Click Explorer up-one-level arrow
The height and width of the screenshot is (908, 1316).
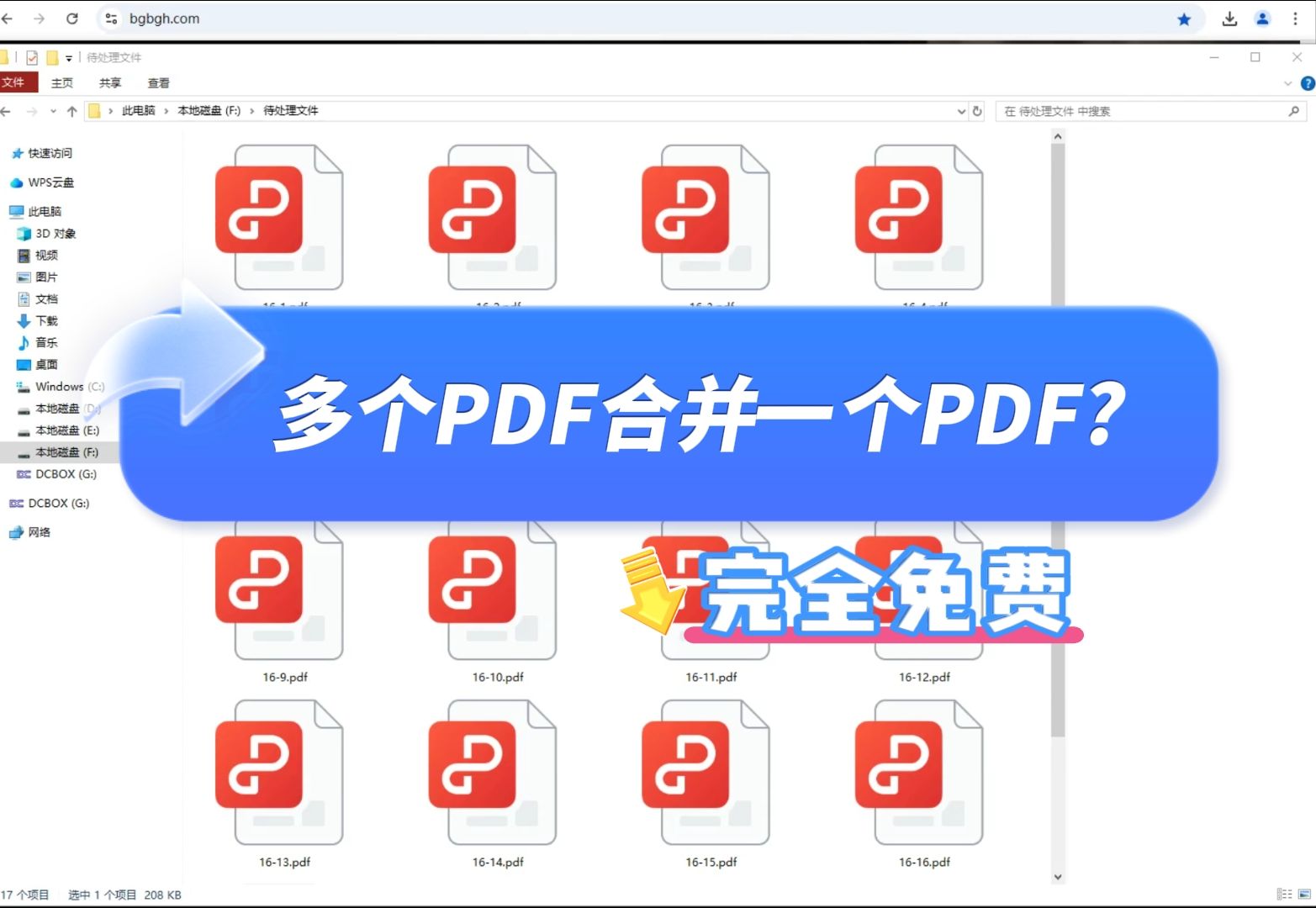pyautogui.click(x=72, y=111)
